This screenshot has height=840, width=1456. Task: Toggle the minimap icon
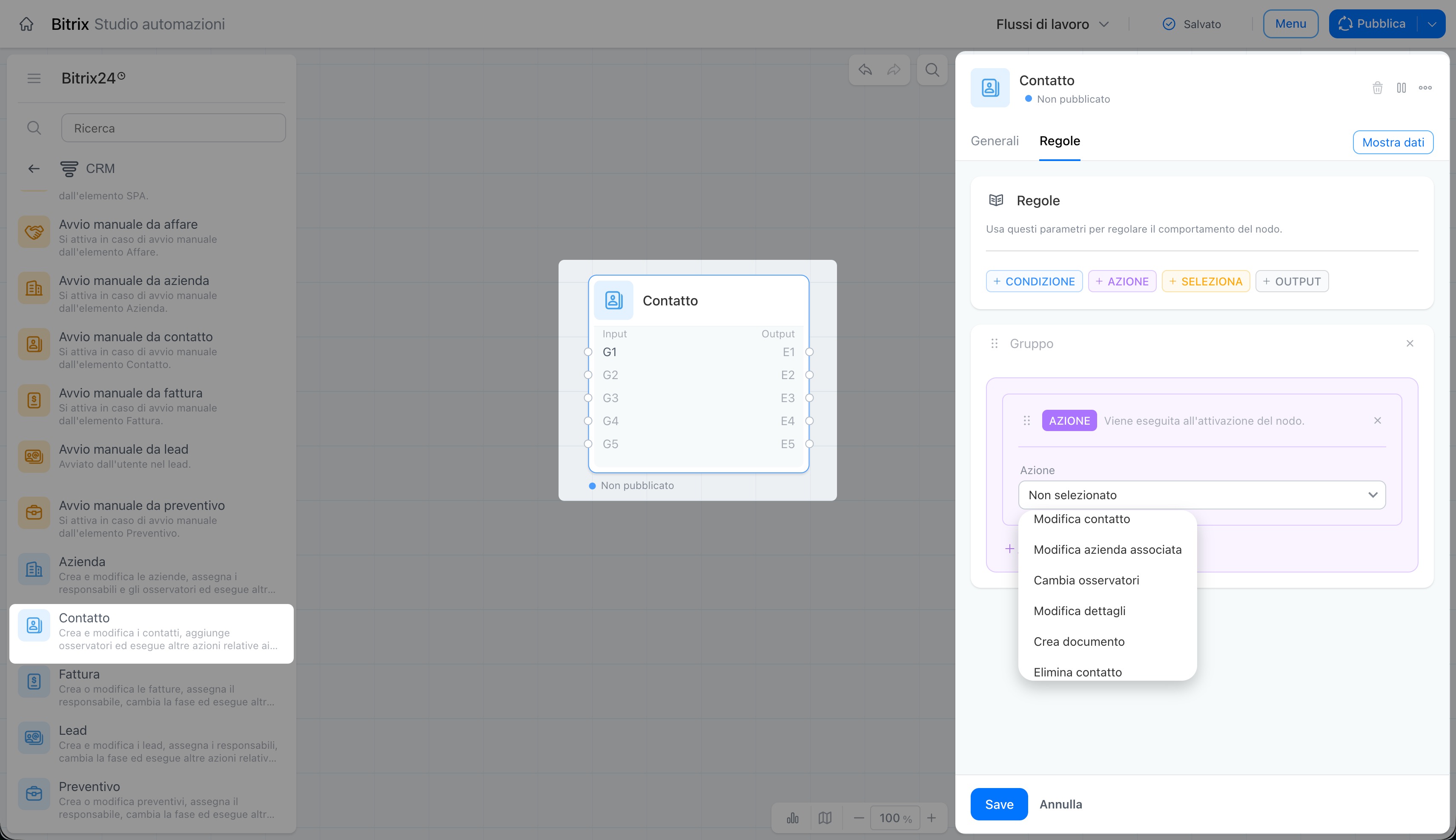825,818
